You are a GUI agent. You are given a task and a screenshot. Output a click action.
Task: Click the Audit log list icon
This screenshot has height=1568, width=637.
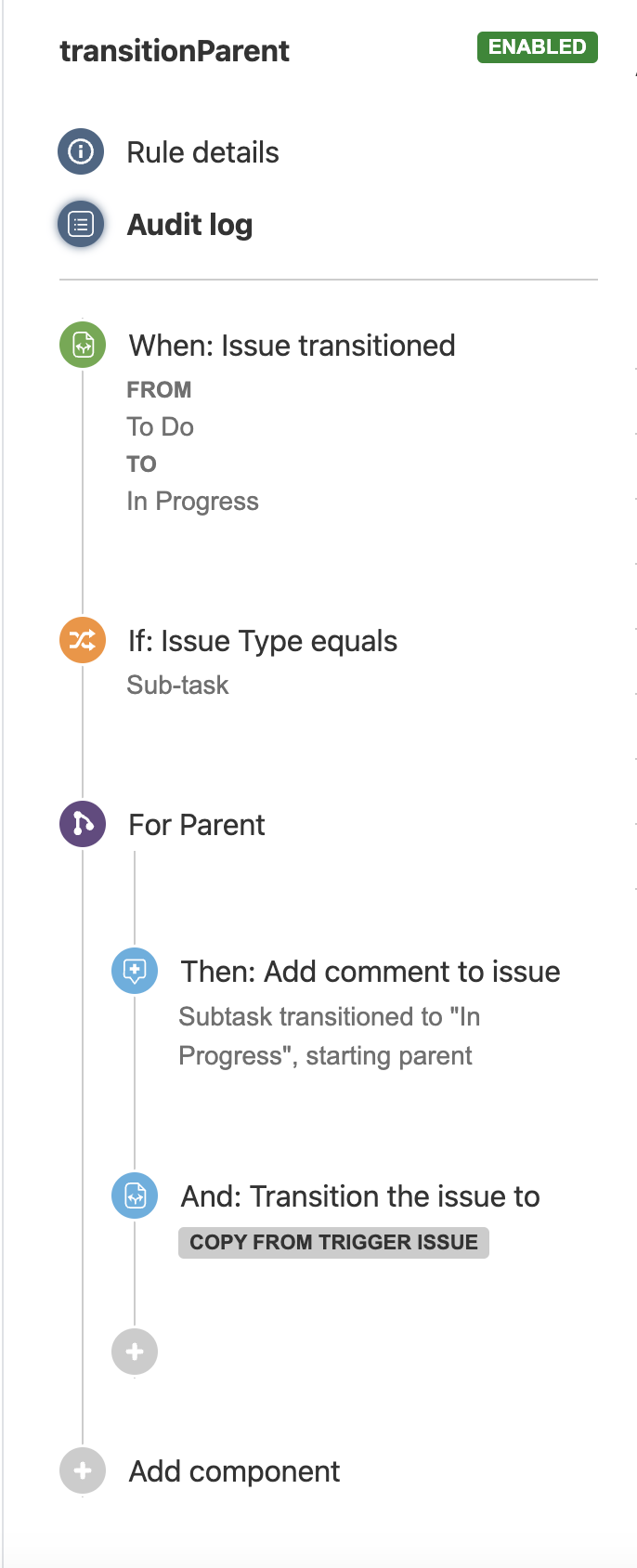pyautogui.click(x=81, y=224)
